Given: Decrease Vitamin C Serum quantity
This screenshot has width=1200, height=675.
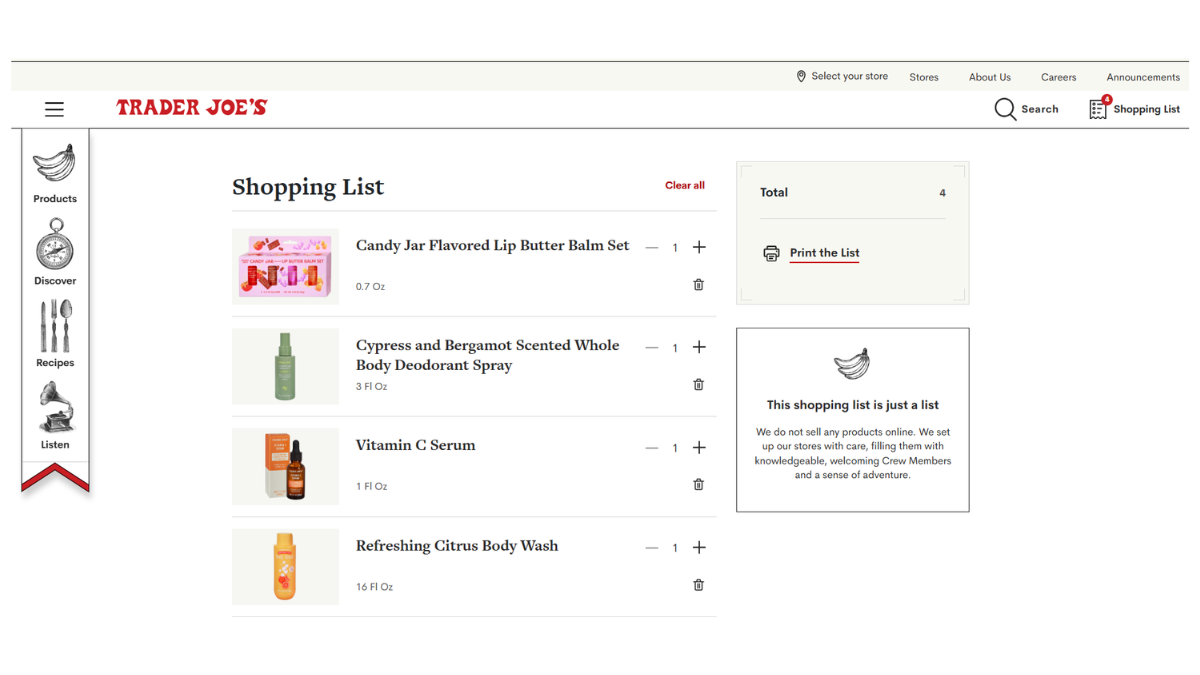Looking at the screenshot, I should [652, 448].
